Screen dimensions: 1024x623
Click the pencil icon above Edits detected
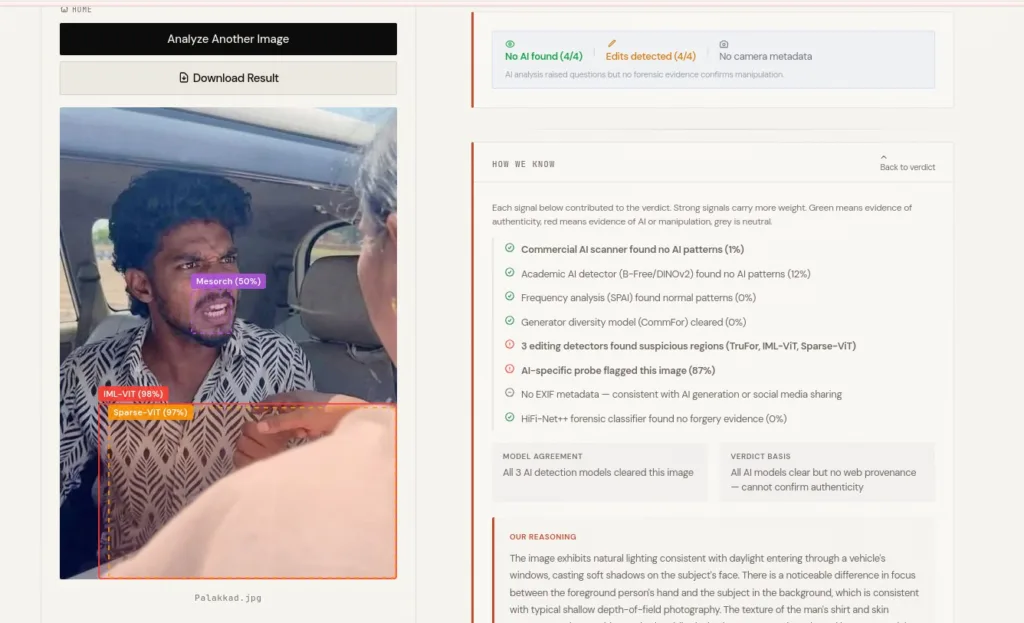point(612,44)
